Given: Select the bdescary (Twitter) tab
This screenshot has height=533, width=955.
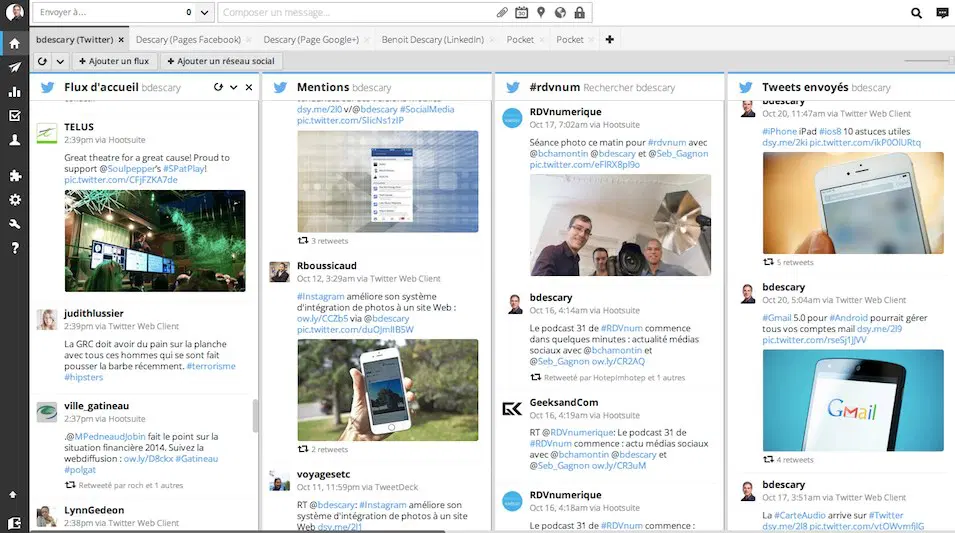Looking at the screenshot, I should coord(74,40).
